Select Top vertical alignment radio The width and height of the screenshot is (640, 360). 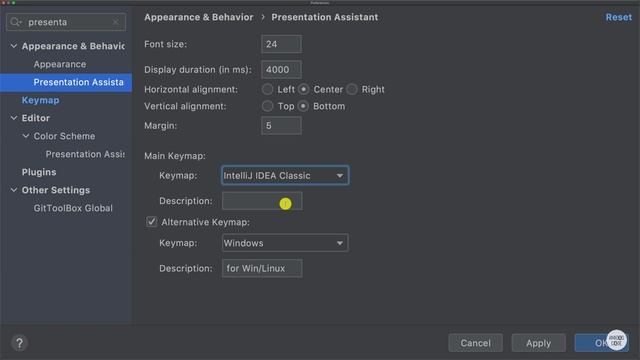click(x=267, y=106)
